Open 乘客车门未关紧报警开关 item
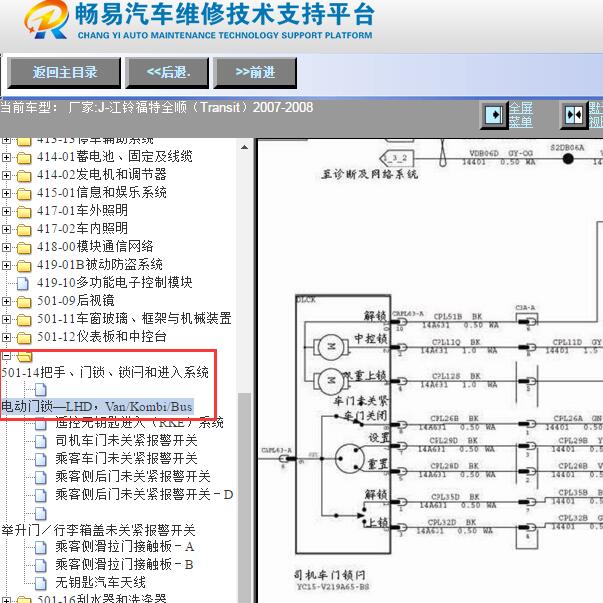The width and height of the screenshot is (603, 603). pos(126,458)
